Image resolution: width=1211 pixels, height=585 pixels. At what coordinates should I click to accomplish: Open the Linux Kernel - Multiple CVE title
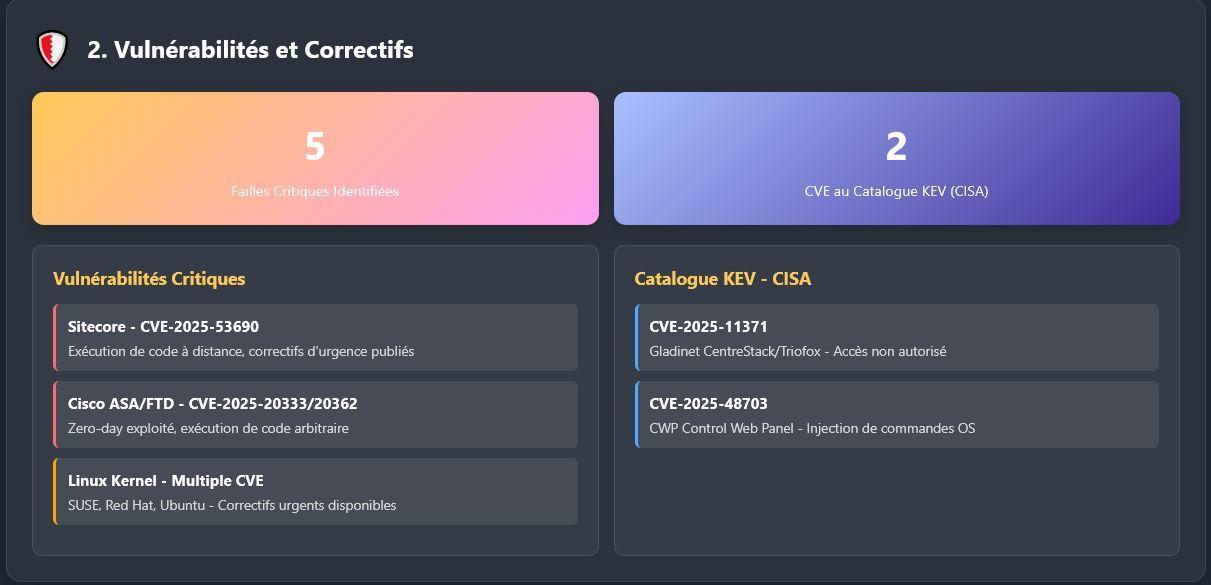coord(166,481)
